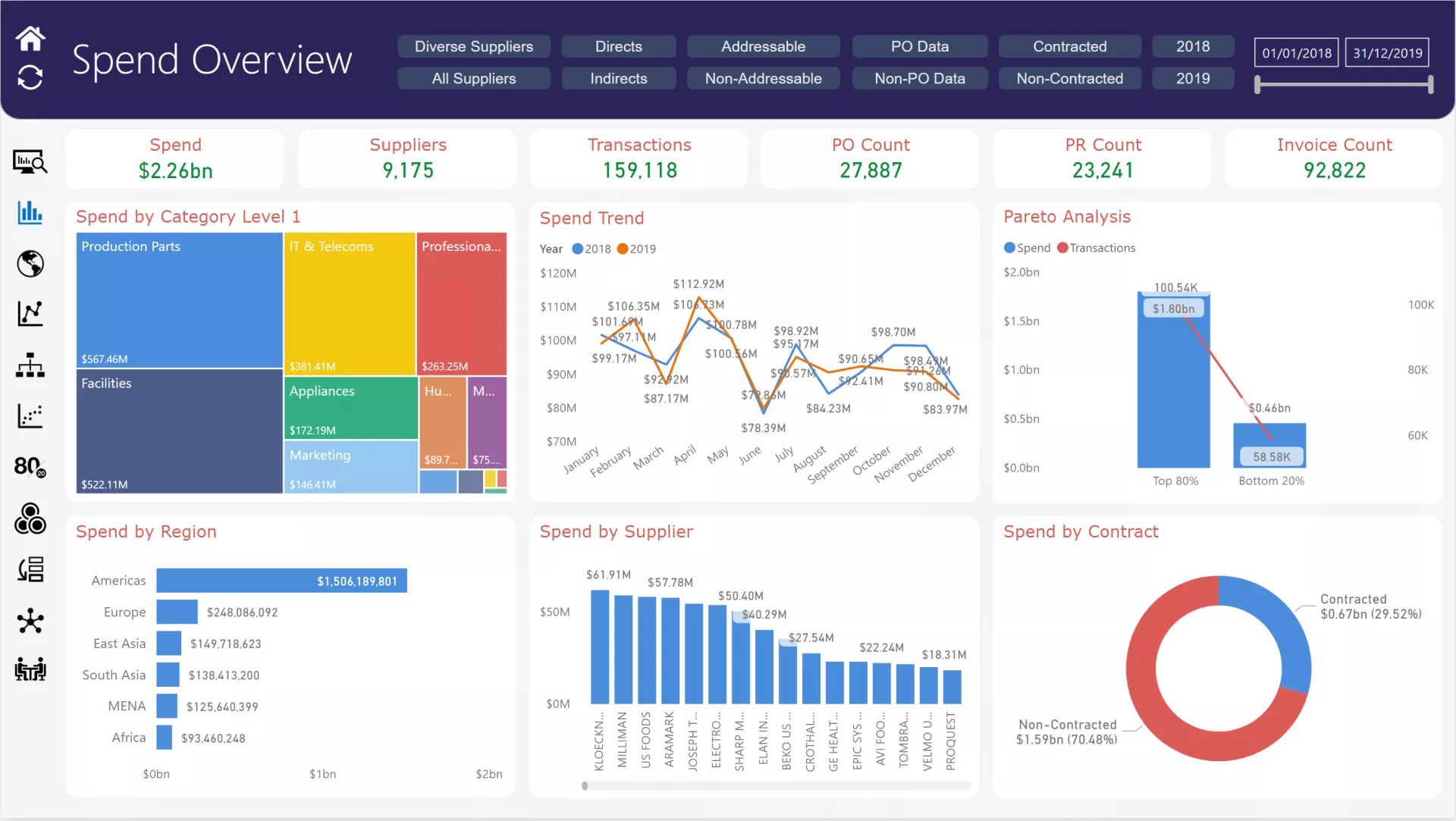The height and width of the screenshot is (821, 1456).
Task: Click the refresh data icon
Action: click(x=30, y=77)
